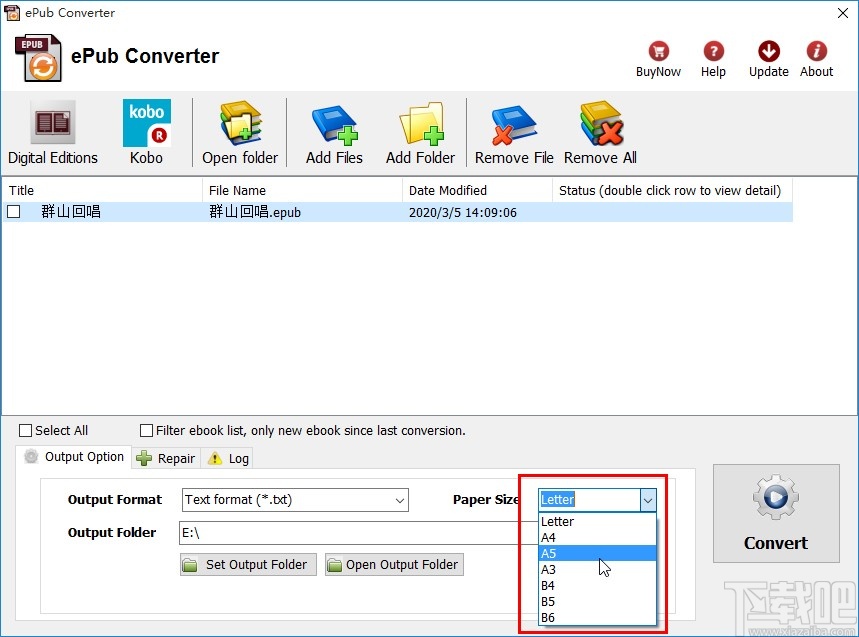Sort by the Date Modified column header
This screenshot has width=859, height=637.
coord(477,190)
